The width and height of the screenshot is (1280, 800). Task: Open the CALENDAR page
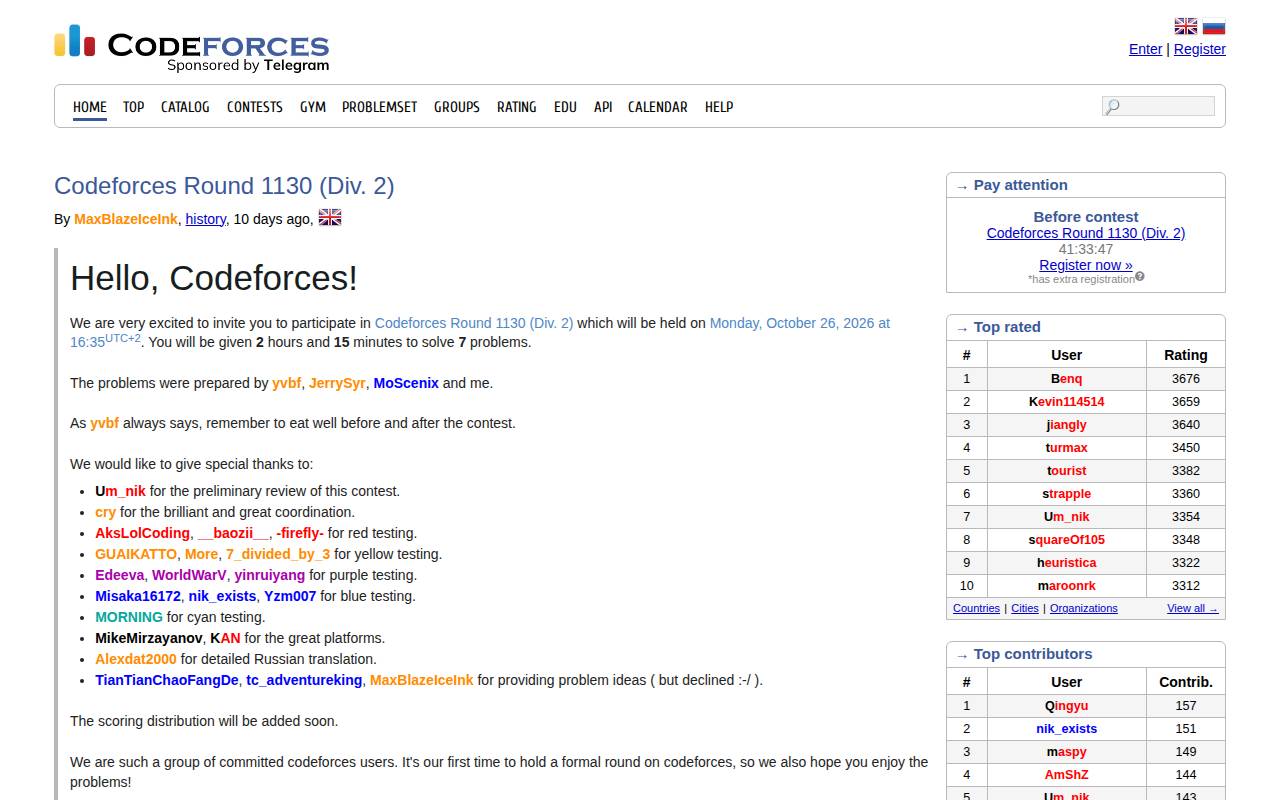[x=658, y=107]
